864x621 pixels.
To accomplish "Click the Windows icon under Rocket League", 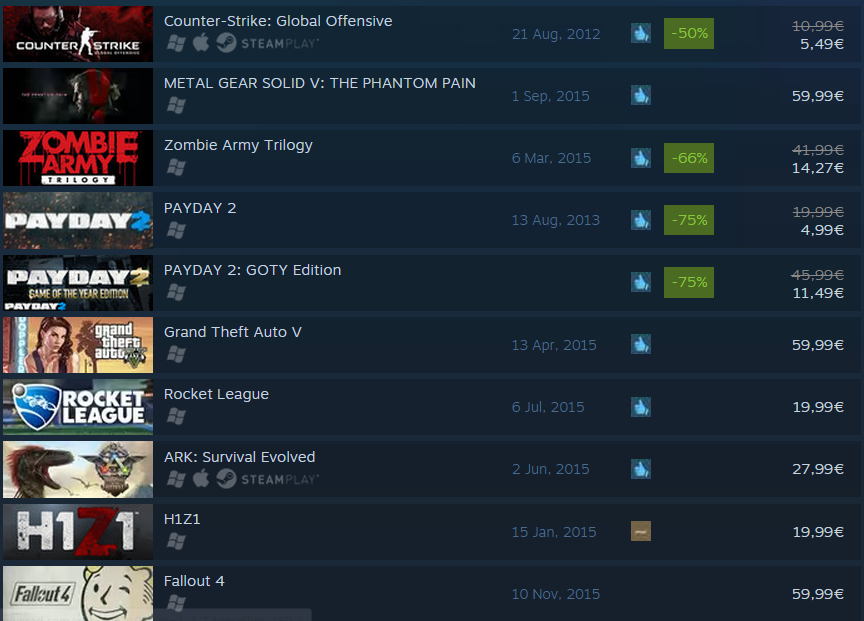I will [x=176, y=417].
